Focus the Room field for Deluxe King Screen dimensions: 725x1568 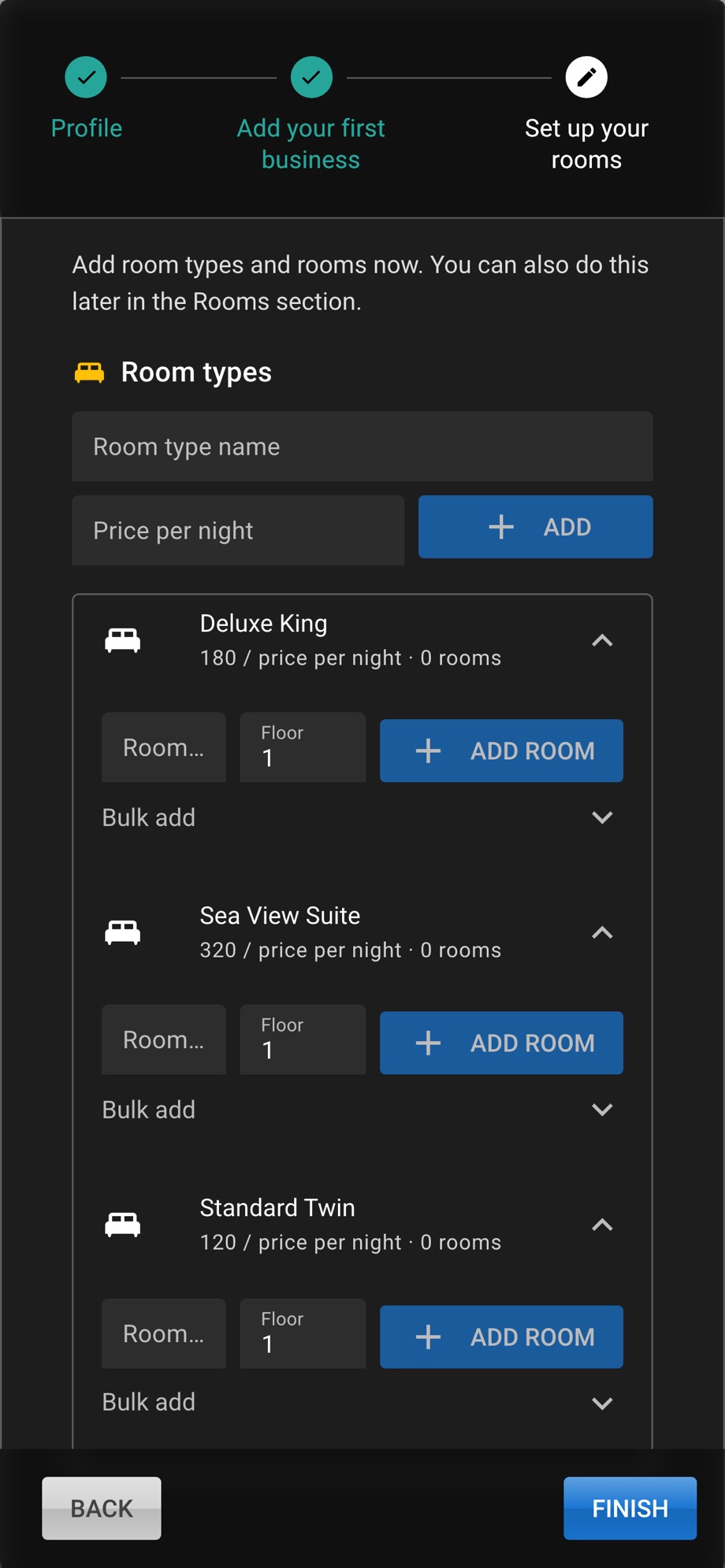tap(164, 747)
